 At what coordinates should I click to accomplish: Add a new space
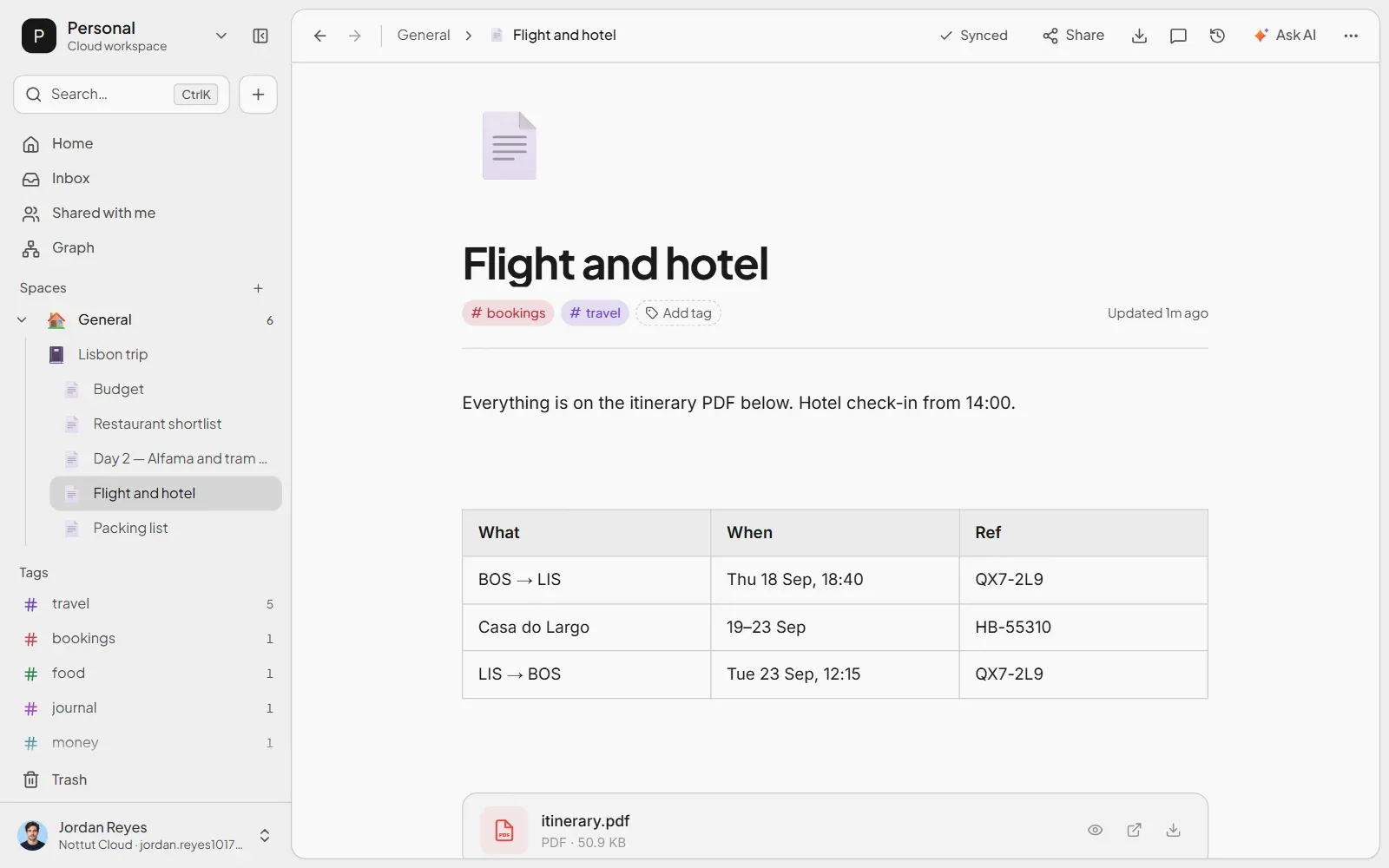258,288
